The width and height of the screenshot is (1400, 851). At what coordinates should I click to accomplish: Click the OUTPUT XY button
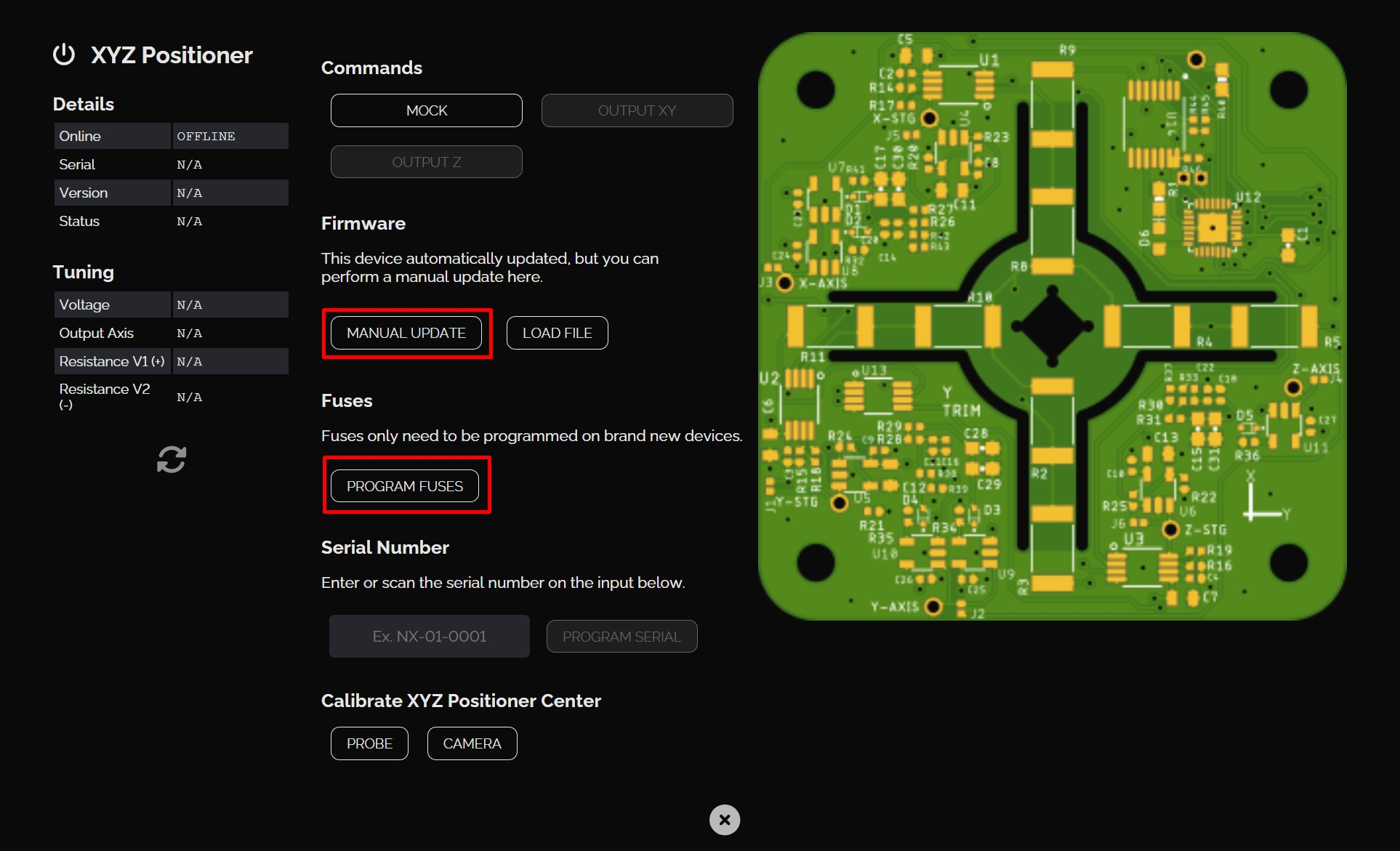click(637, 110)
